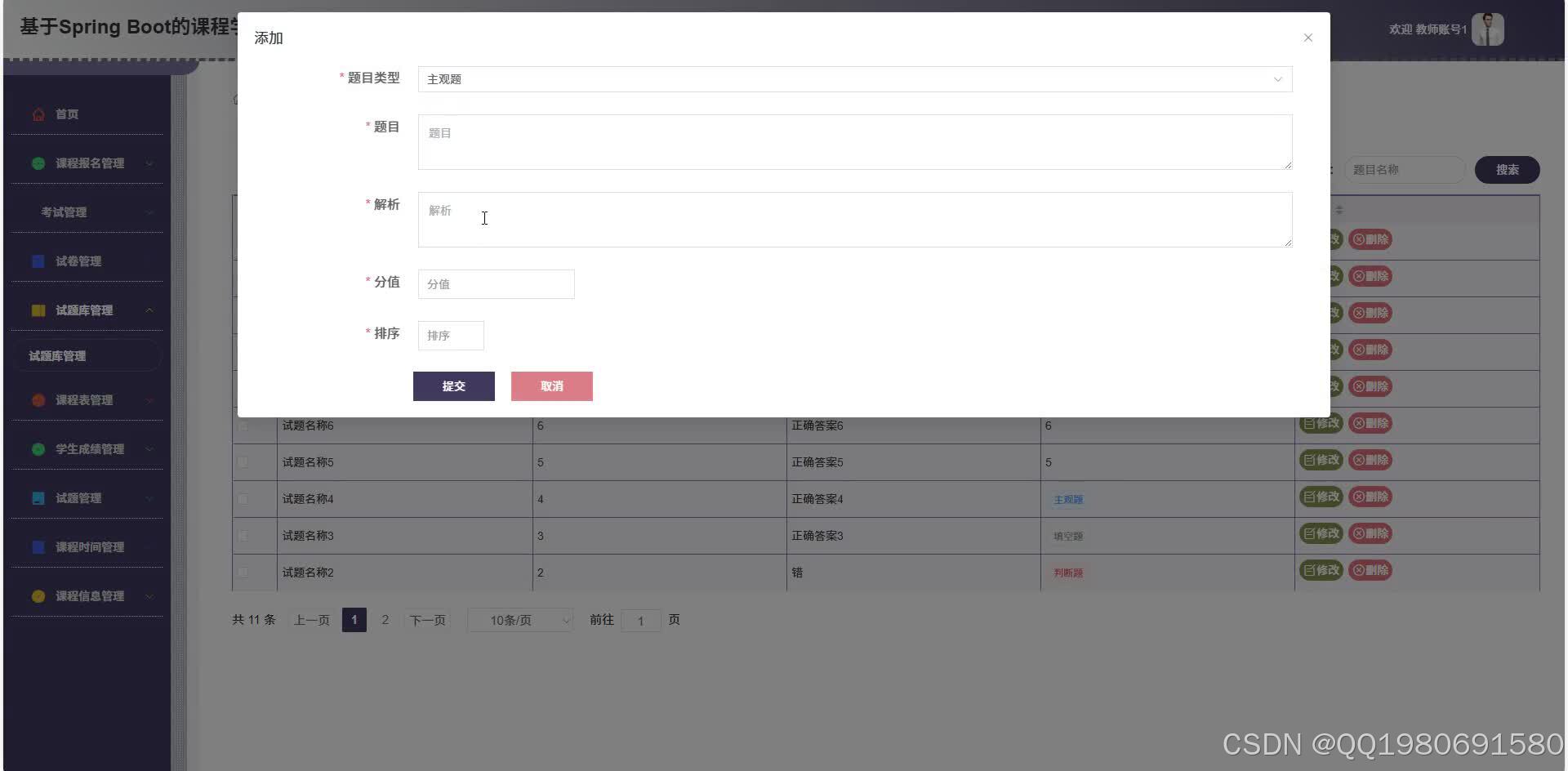Click 修改 for row 试题名称4

tap(1321, 497)
